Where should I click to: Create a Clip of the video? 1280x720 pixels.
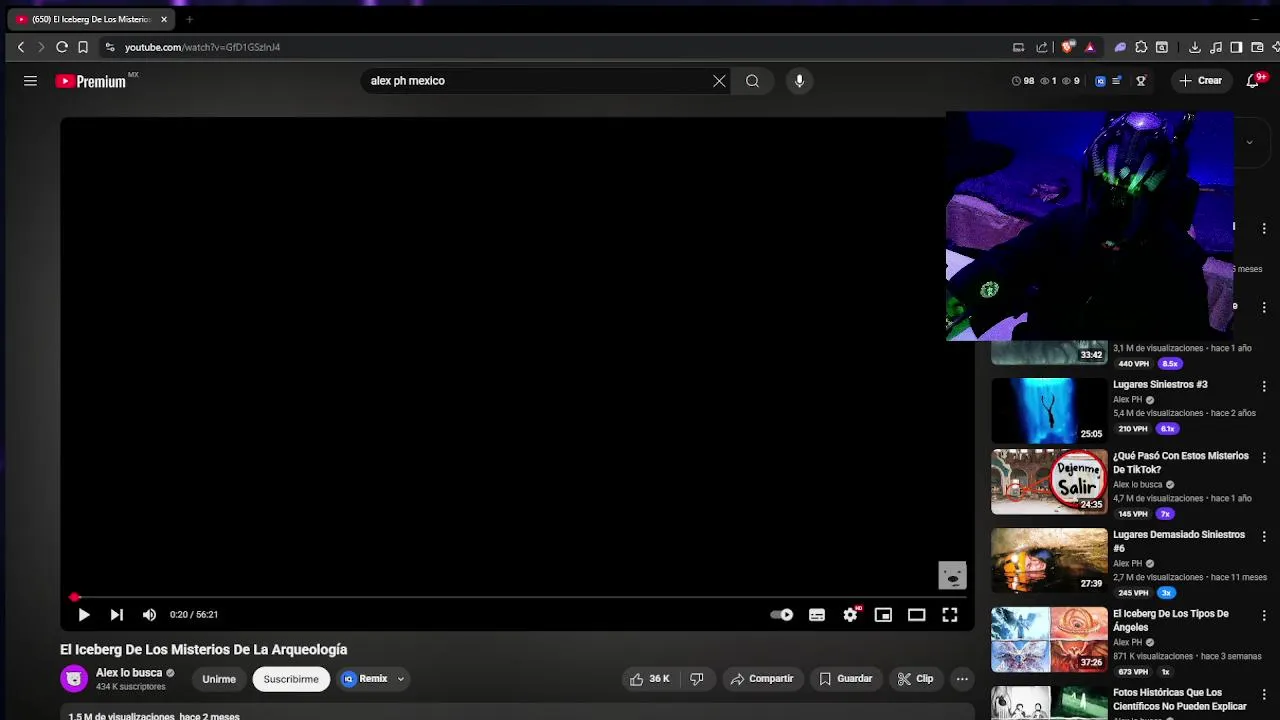(915, 679)
